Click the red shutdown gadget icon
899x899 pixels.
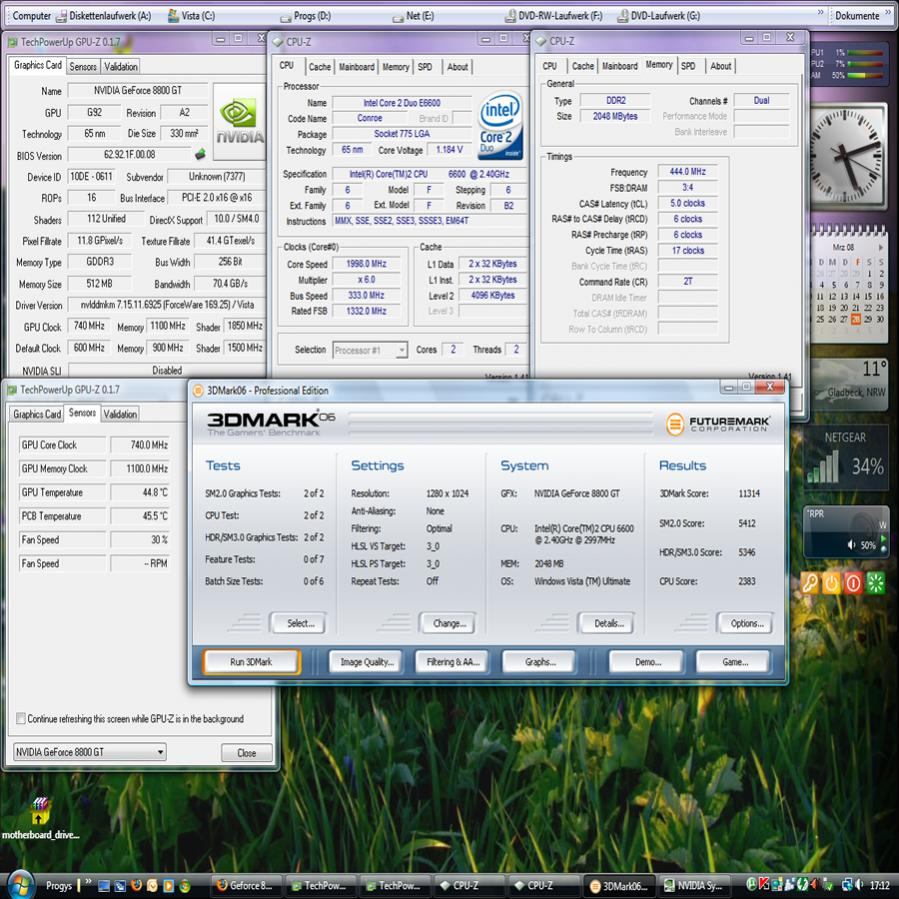(x=853, y=583)
